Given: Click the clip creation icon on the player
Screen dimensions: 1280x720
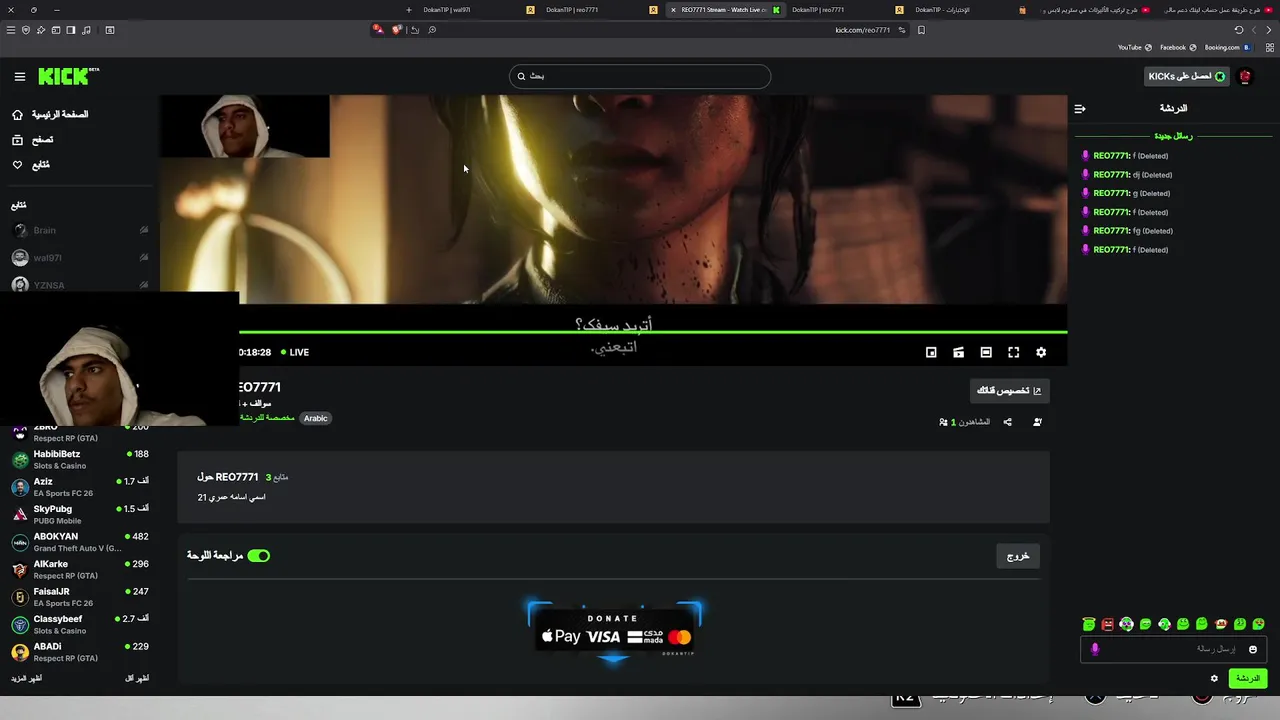Looking at the screenshot, I should point(958,352).
